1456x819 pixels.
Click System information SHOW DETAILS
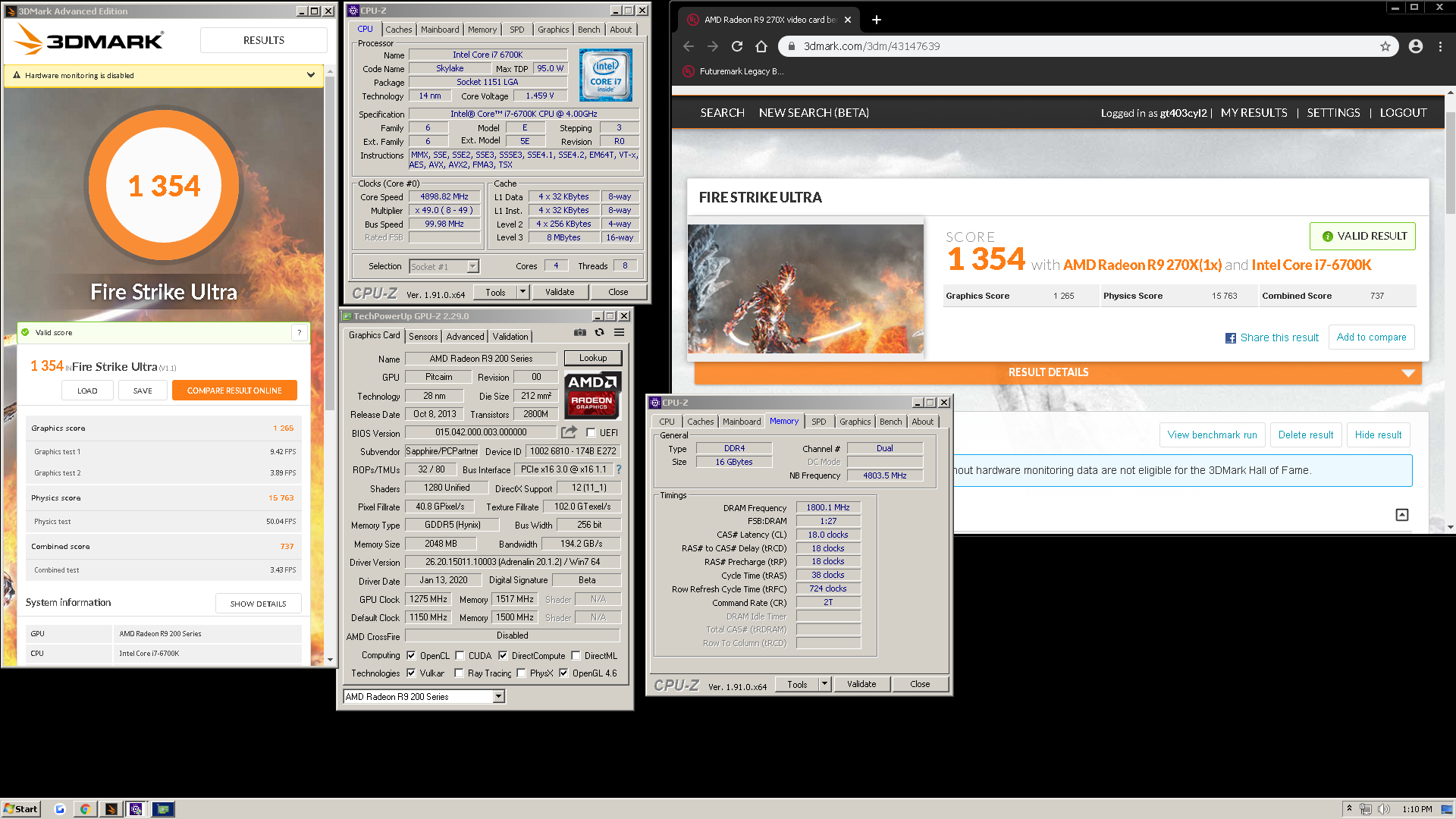258,604
